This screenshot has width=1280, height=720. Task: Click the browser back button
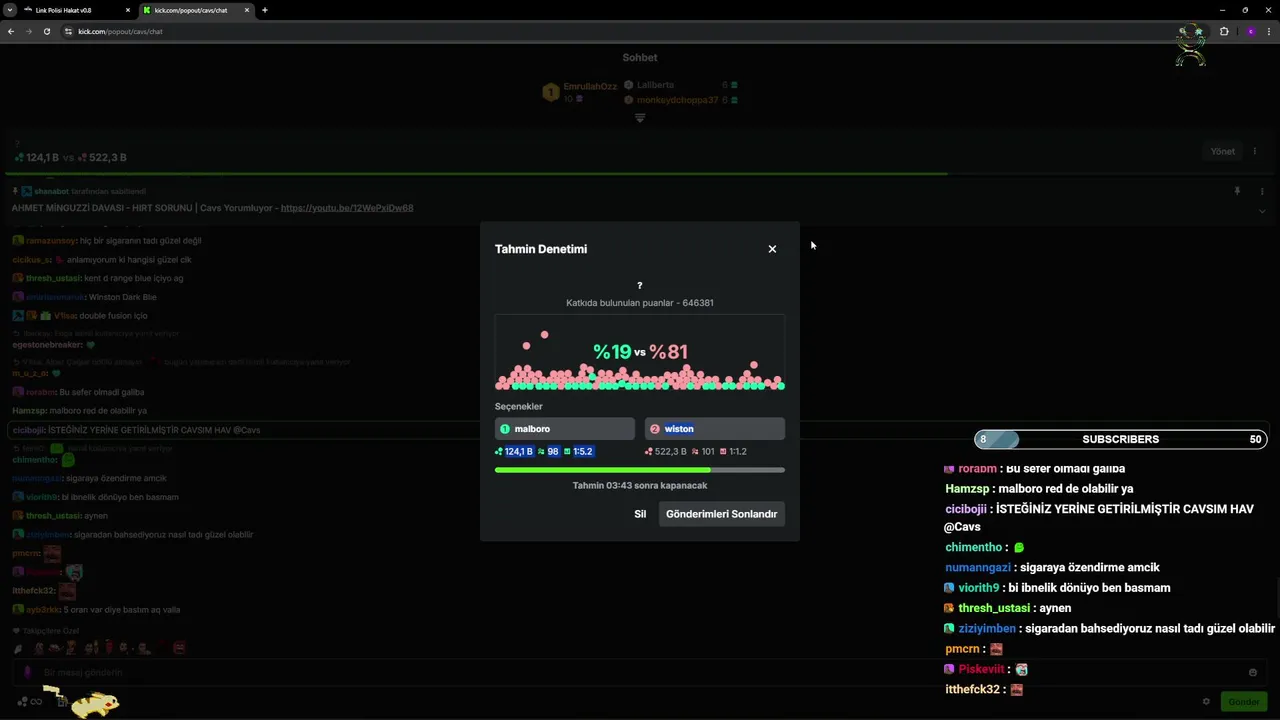click(x=11, y=31)
